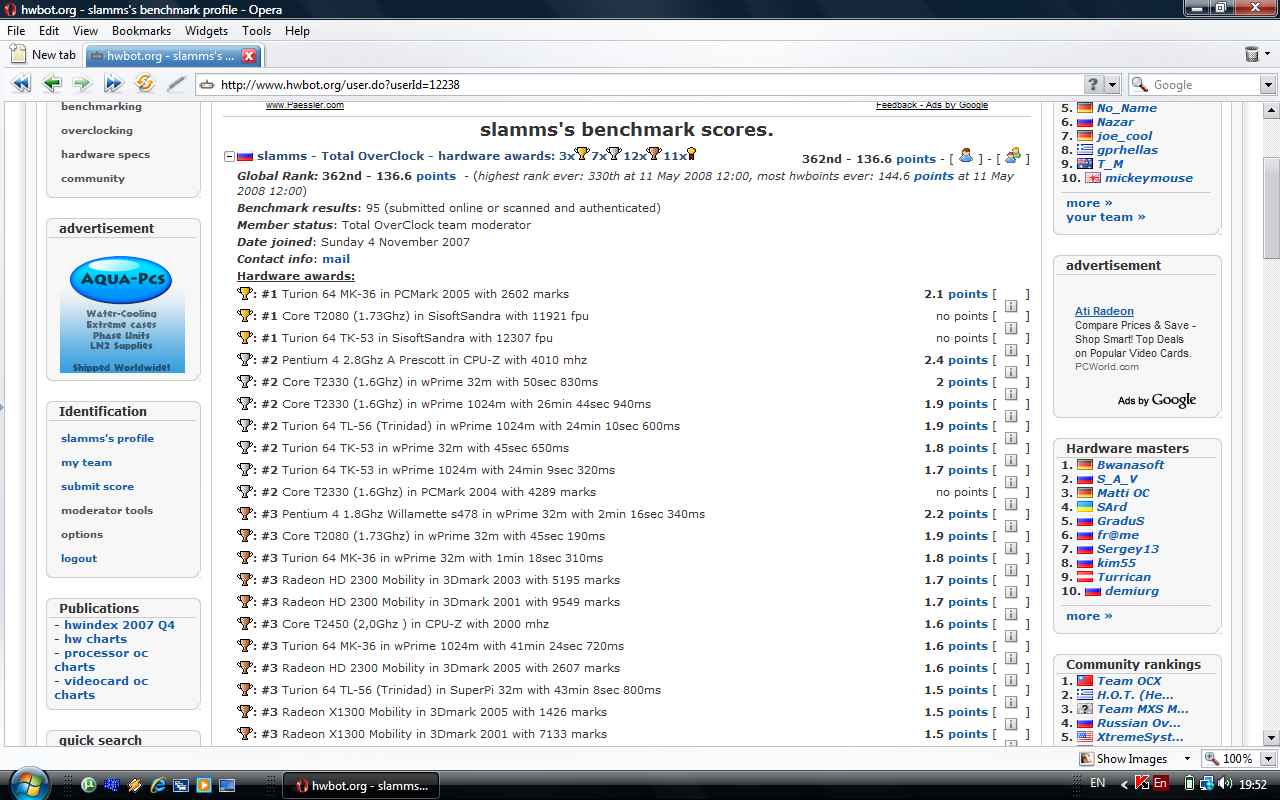
Task: Click the trophy beside #3 Radeon HD 2300 3Dmark 2003
Action: [245, 580]
